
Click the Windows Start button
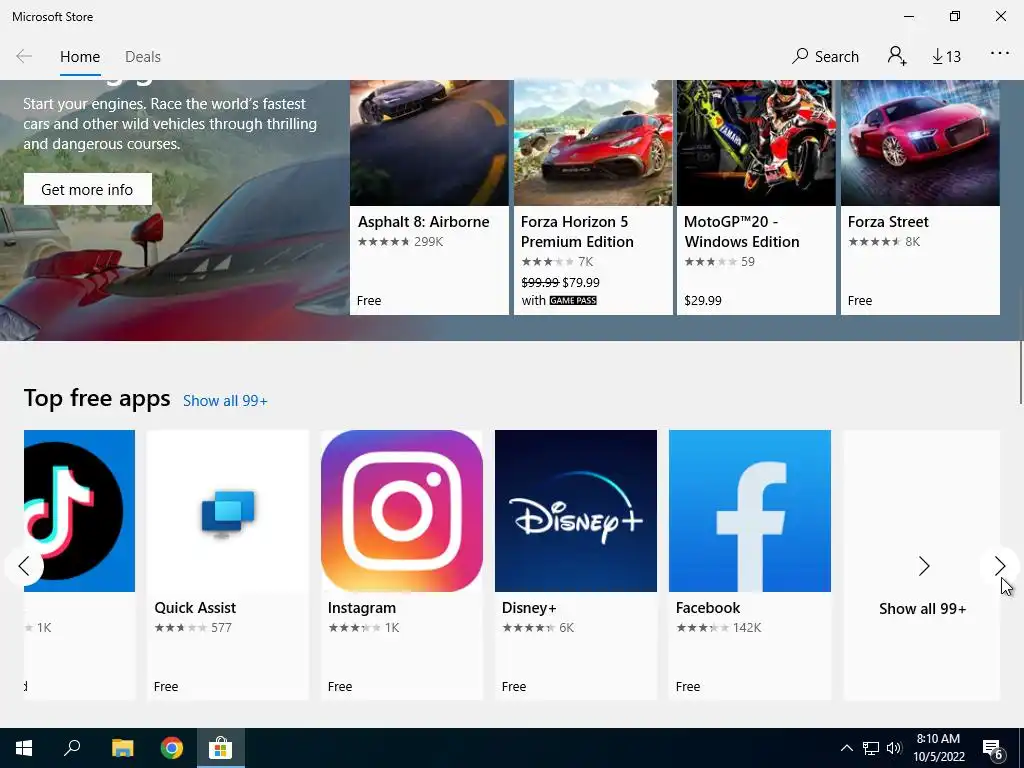(24, 748)
